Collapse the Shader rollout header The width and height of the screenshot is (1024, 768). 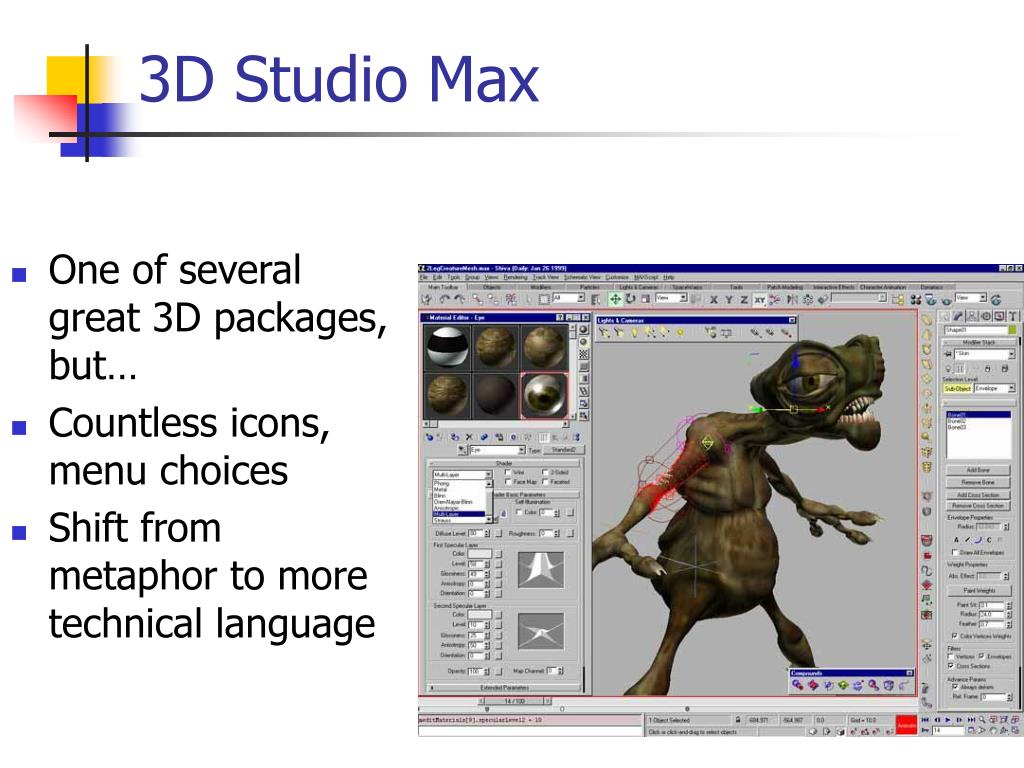504,463
